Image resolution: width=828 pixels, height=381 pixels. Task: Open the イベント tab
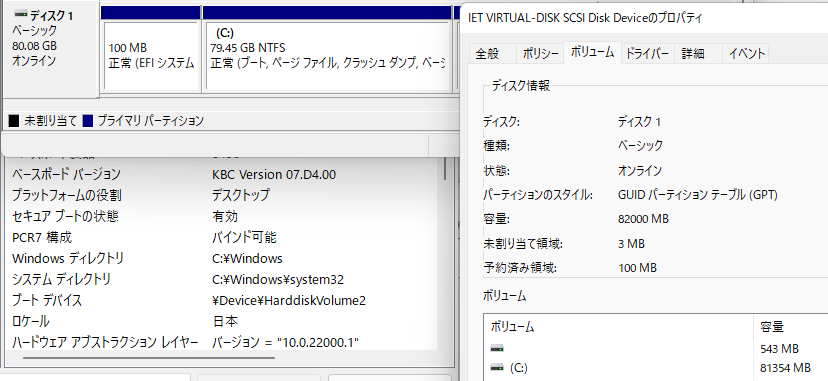tap(745, 53)
